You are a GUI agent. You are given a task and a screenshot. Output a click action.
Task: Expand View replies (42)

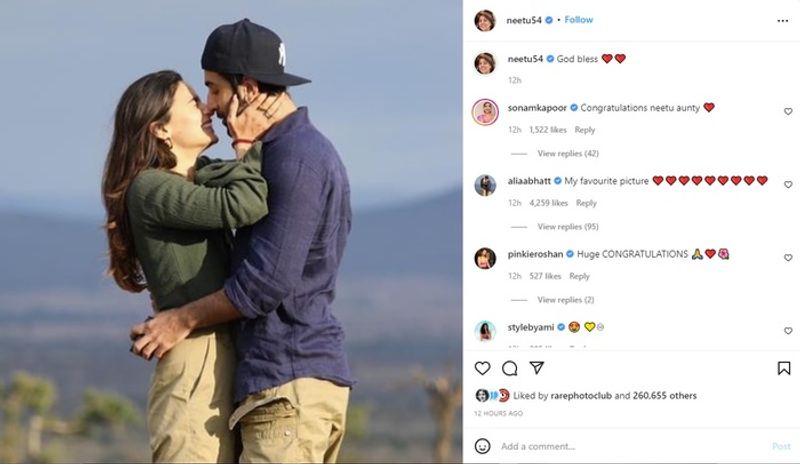(568, 153)
